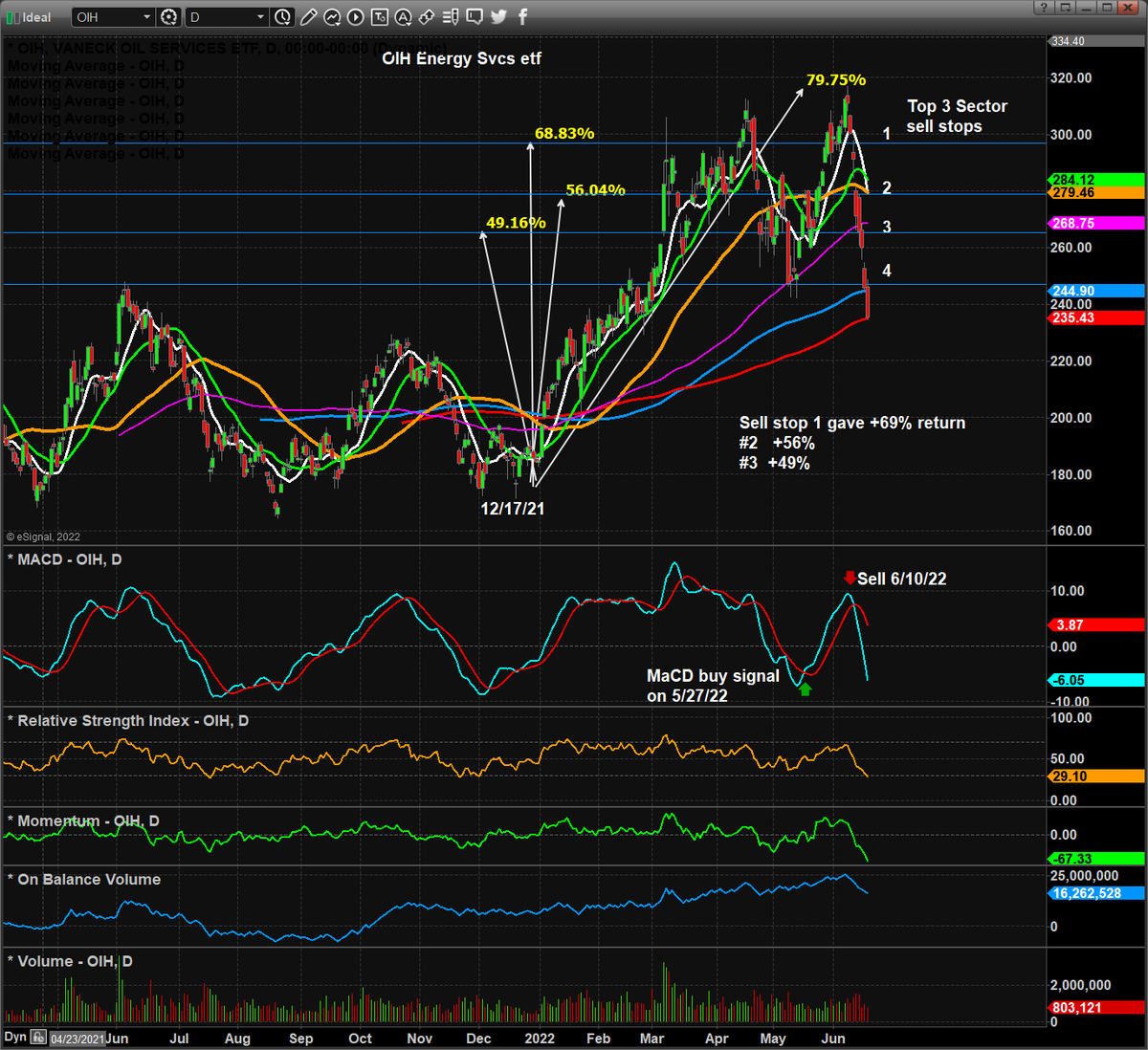The height and width of the screenshot is (1050, 1148).
Task: Click the 49.16% annotation
Action: pos(516,223)
